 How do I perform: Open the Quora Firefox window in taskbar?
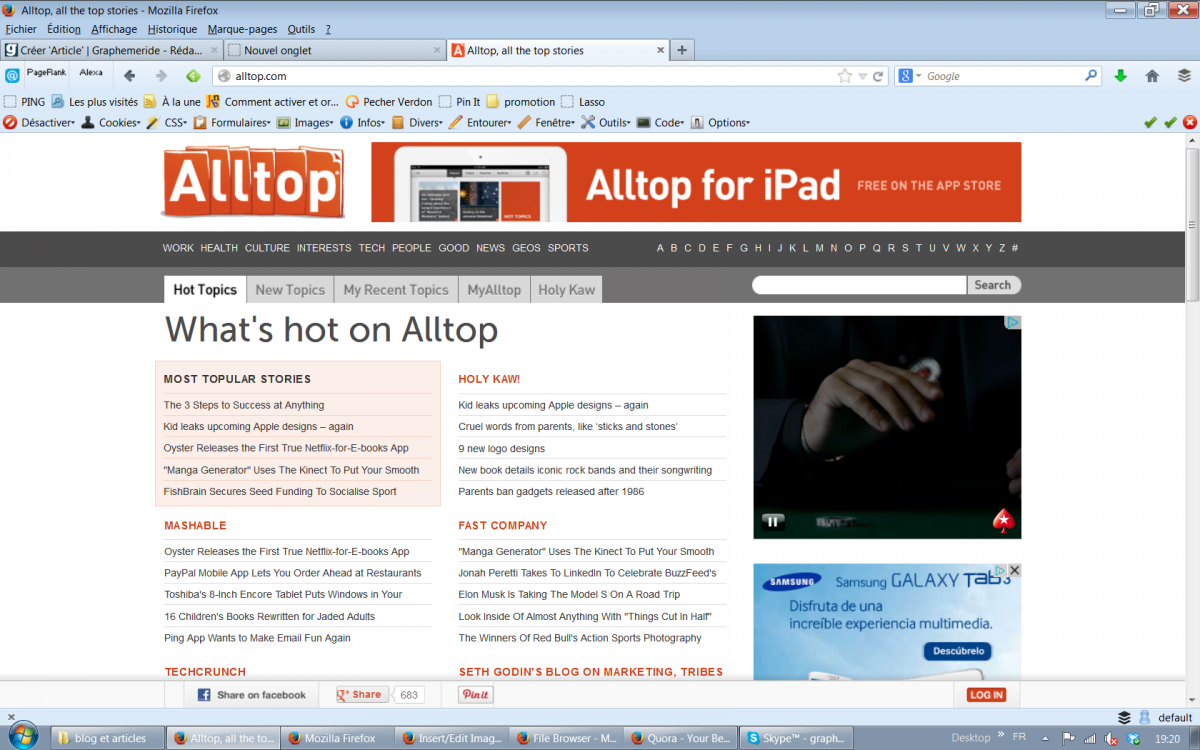[x=681, y=738]
